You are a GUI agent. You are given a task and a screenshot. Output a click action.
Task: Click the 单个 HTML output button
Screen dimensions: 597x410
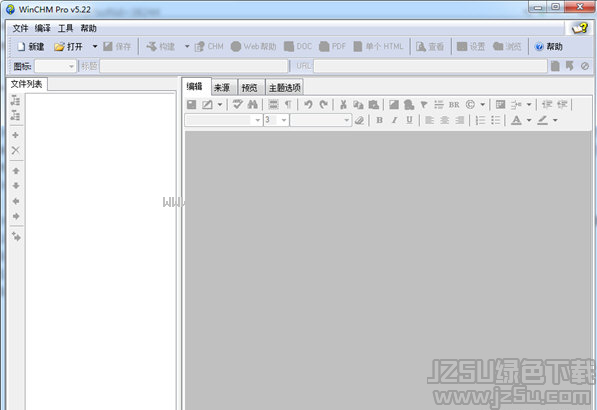(x=378, y=46)
